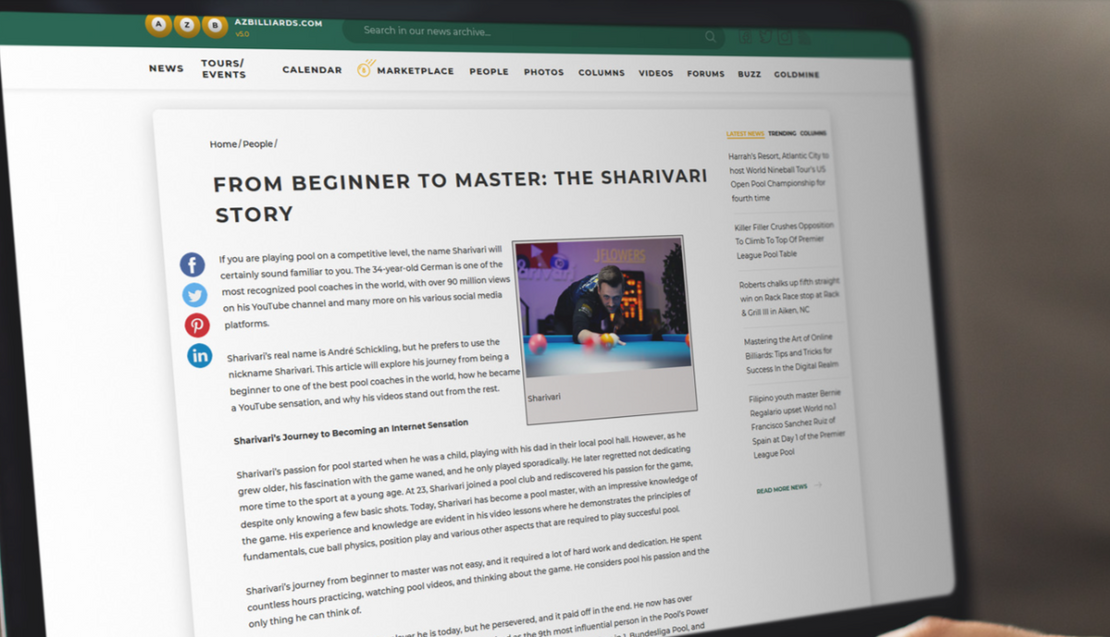This screenshot has height=637, width=1110.
Task: Share article via Facebook icon
Action: point(192,265)
